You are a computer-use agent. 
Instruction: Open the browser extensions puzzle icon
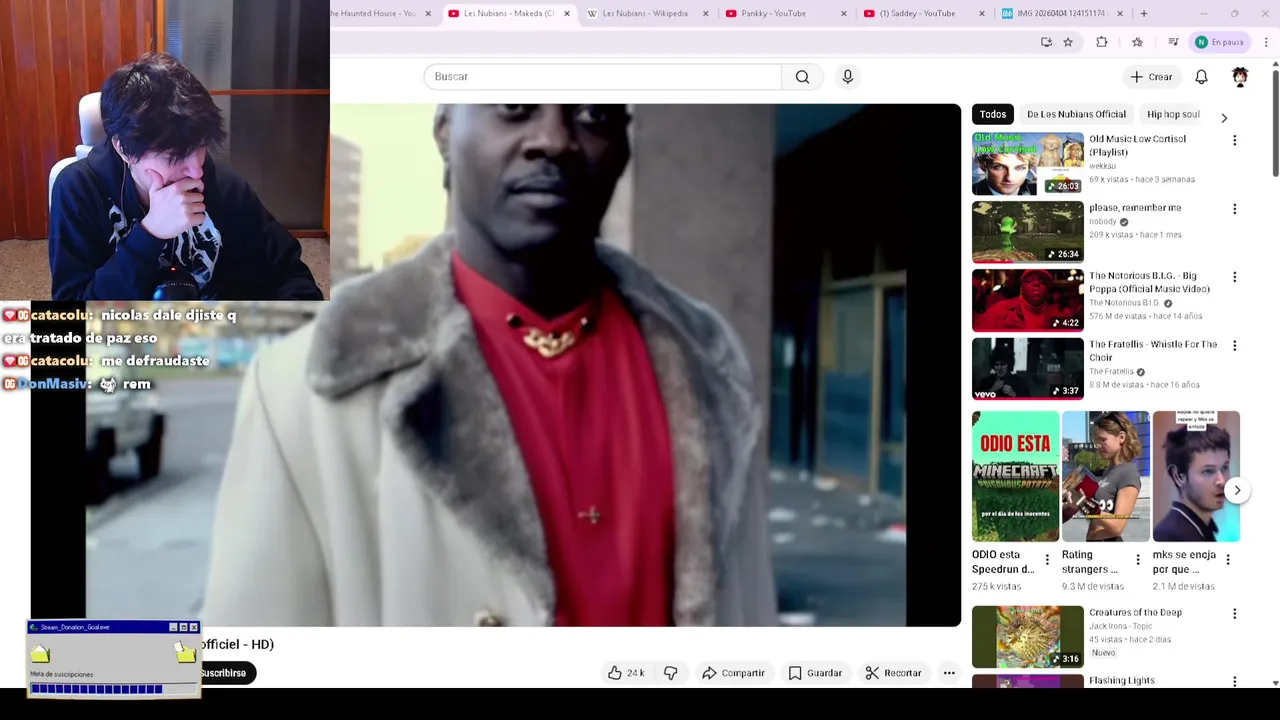tap(1102, 42)
